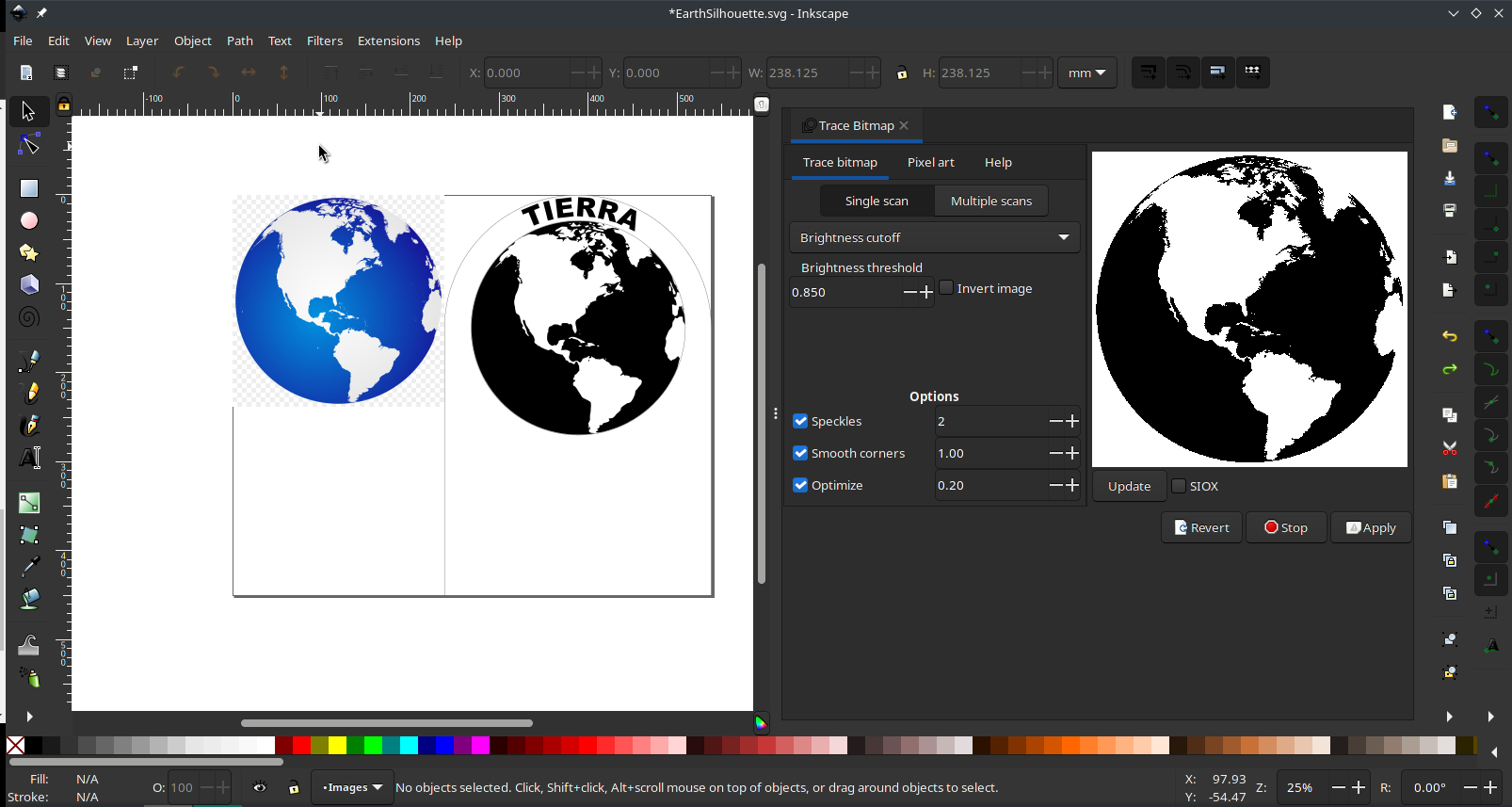Open the Filters menu
The height and width of the screenshot is (807, 1512).
[325, 40]
